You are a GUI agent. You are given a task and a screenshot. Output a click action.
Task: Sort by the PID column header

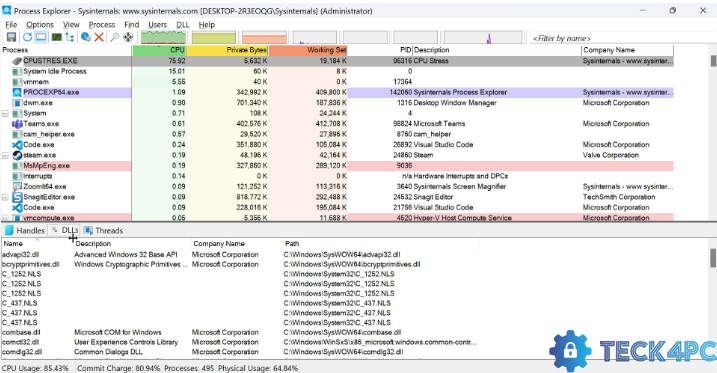point(380,50)
